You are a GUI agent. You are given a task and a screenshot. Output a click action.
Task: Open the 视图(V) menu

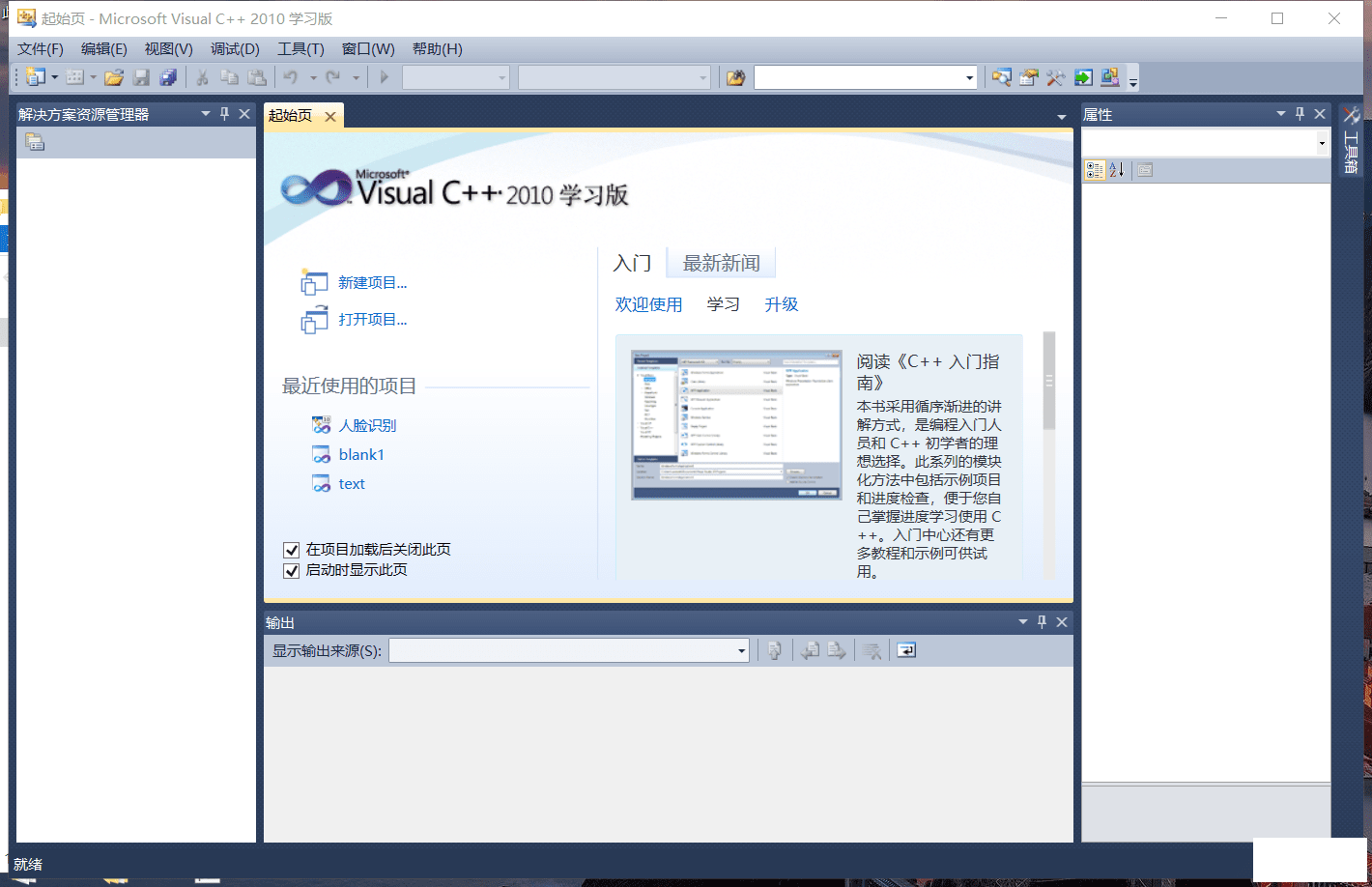[x=168, y=49]
